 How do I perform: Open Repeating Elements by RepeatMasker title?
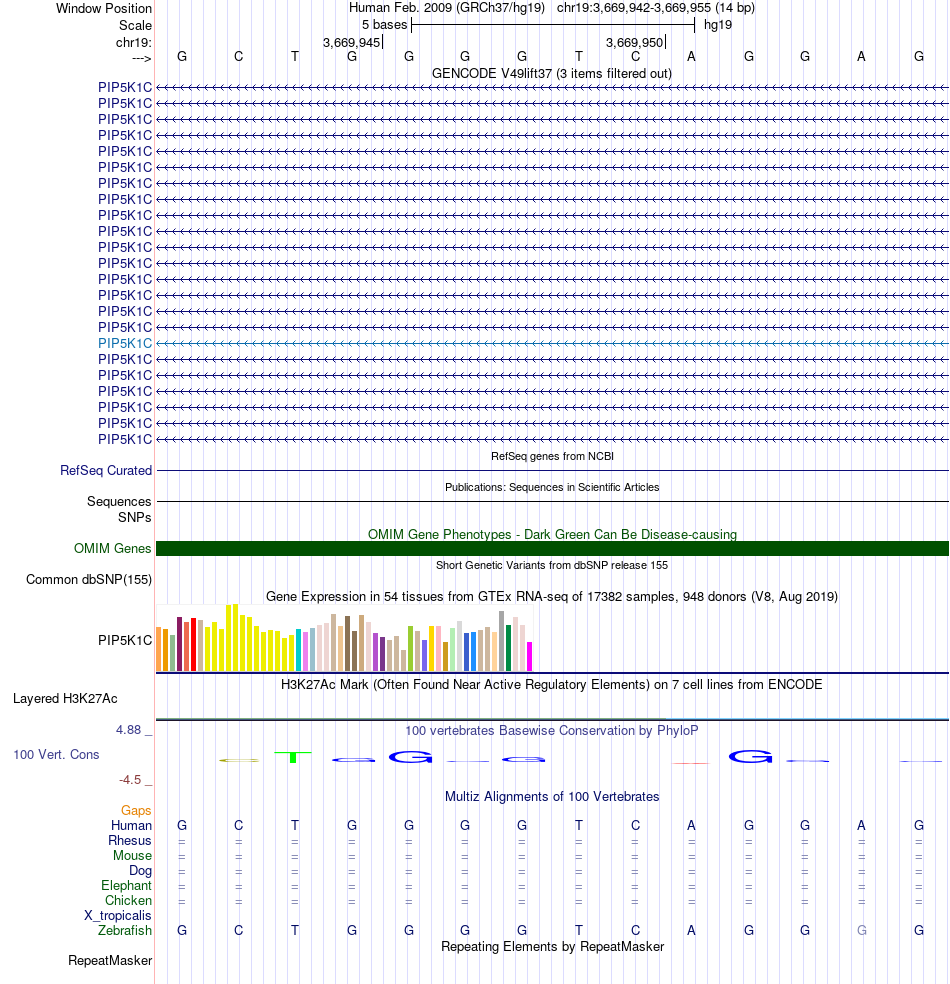552,946
